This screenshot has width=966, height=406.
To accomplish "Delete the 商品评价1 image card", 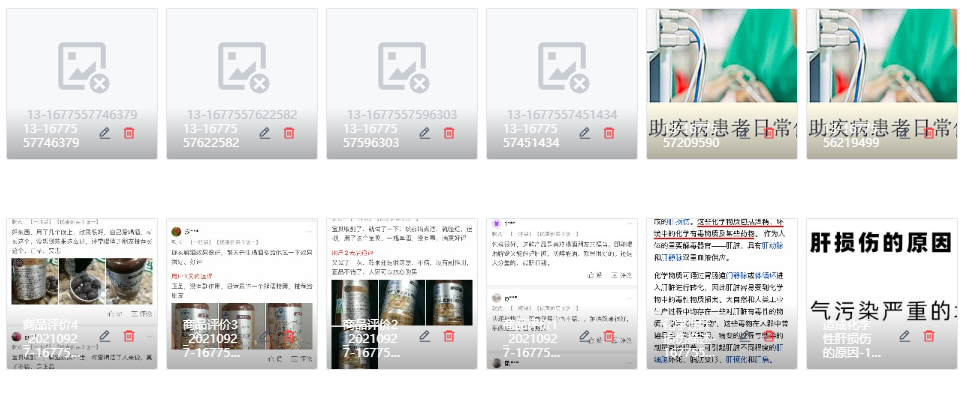I will (609, 336).
